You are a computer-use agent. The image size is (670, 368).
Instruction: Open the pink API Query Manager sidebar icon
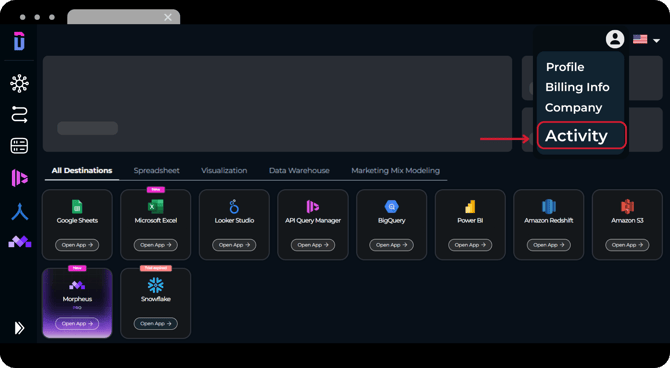click(19, 178)
